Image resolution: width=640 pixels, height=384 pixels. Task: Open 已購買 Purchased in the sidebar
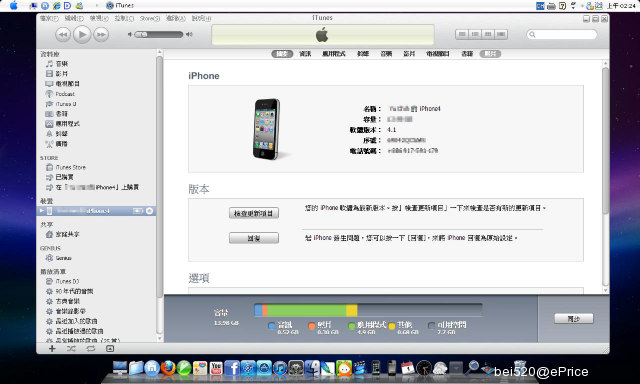(60, 177)
